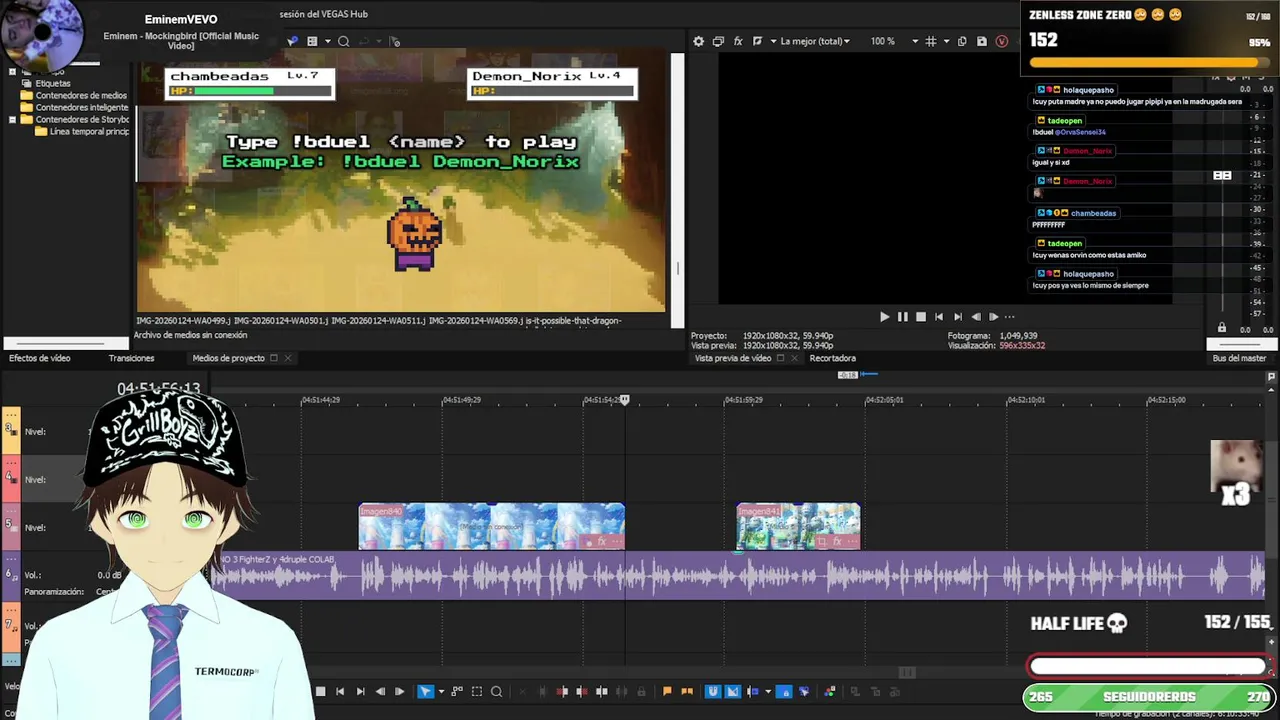Select Etiquetas in media tree
The height and width of the screenshot is (720, 1280).
[53, 83]
